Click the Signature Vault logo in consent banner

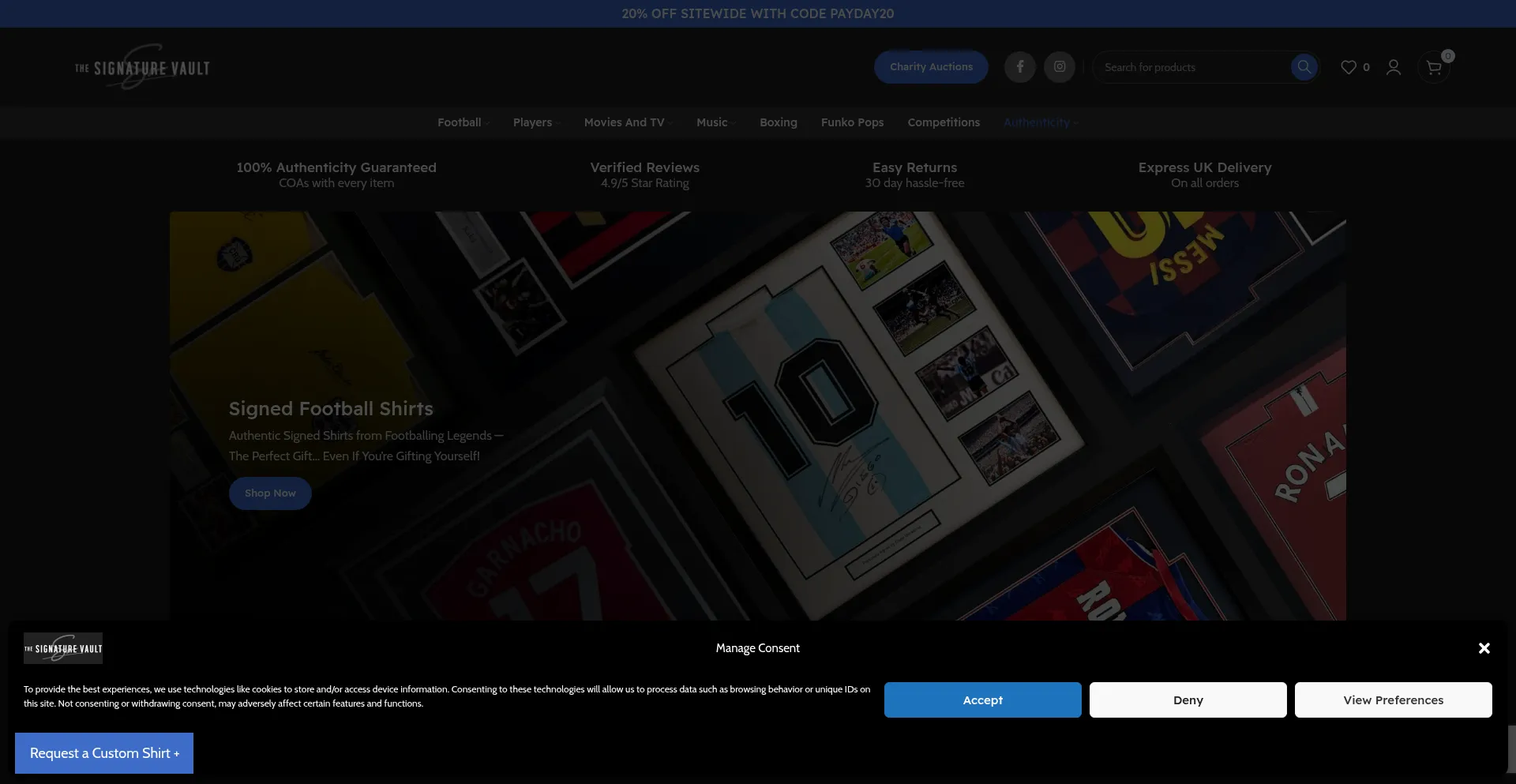[x=63, y=648]
